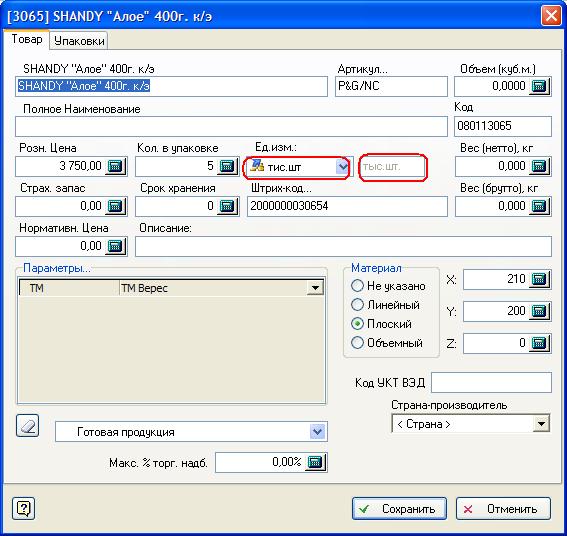Click the Y value field 200

[x=495, y=311]
